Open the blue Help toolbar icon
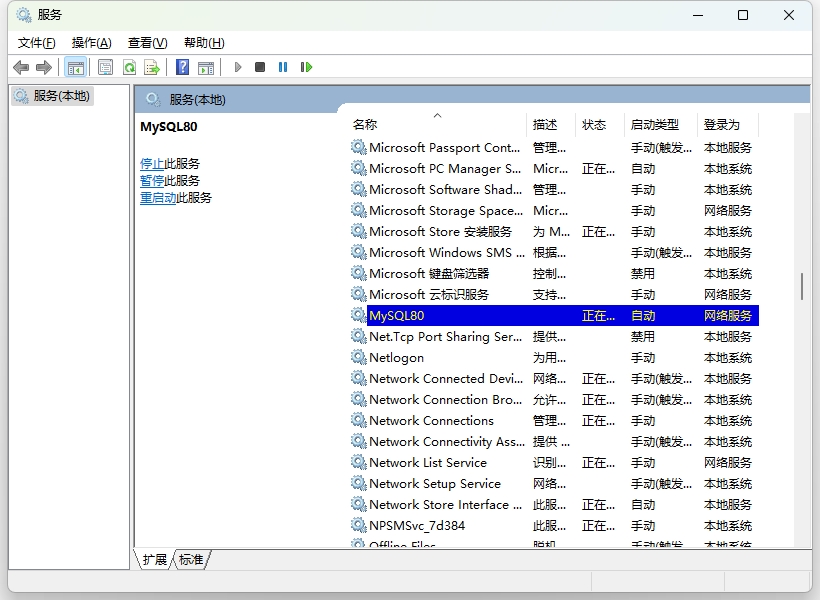 click(182, 67)
